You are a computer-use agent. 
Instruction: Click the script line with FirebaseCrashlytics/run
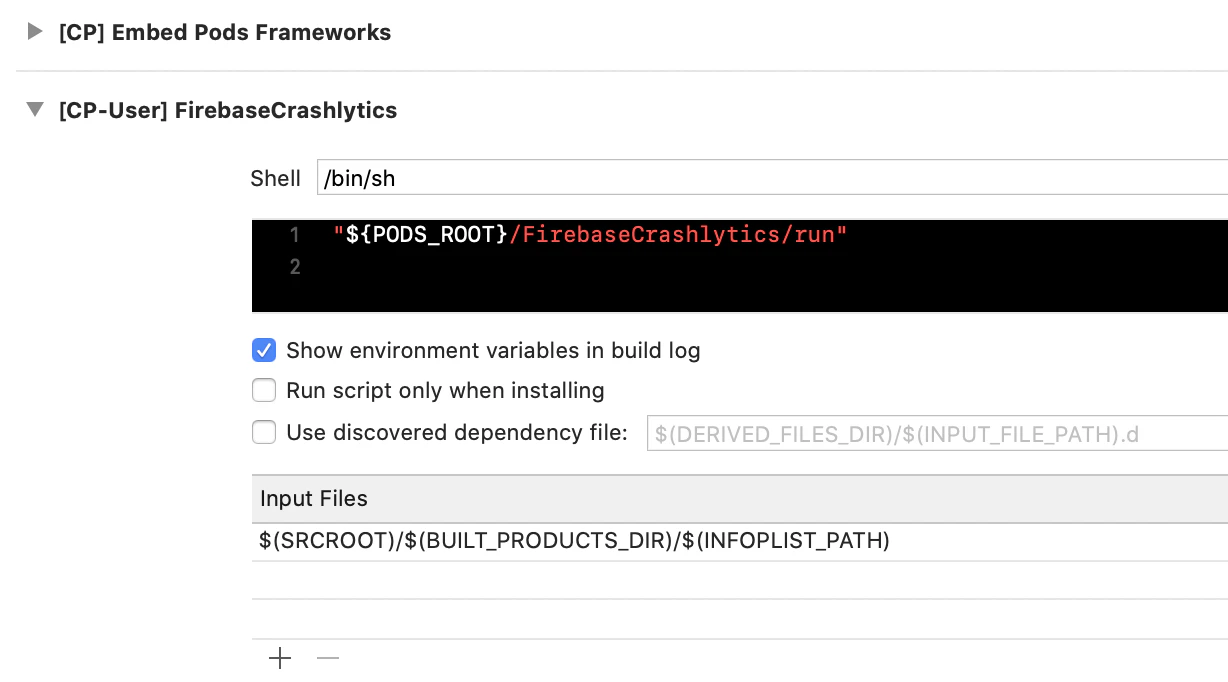point(591,235)
